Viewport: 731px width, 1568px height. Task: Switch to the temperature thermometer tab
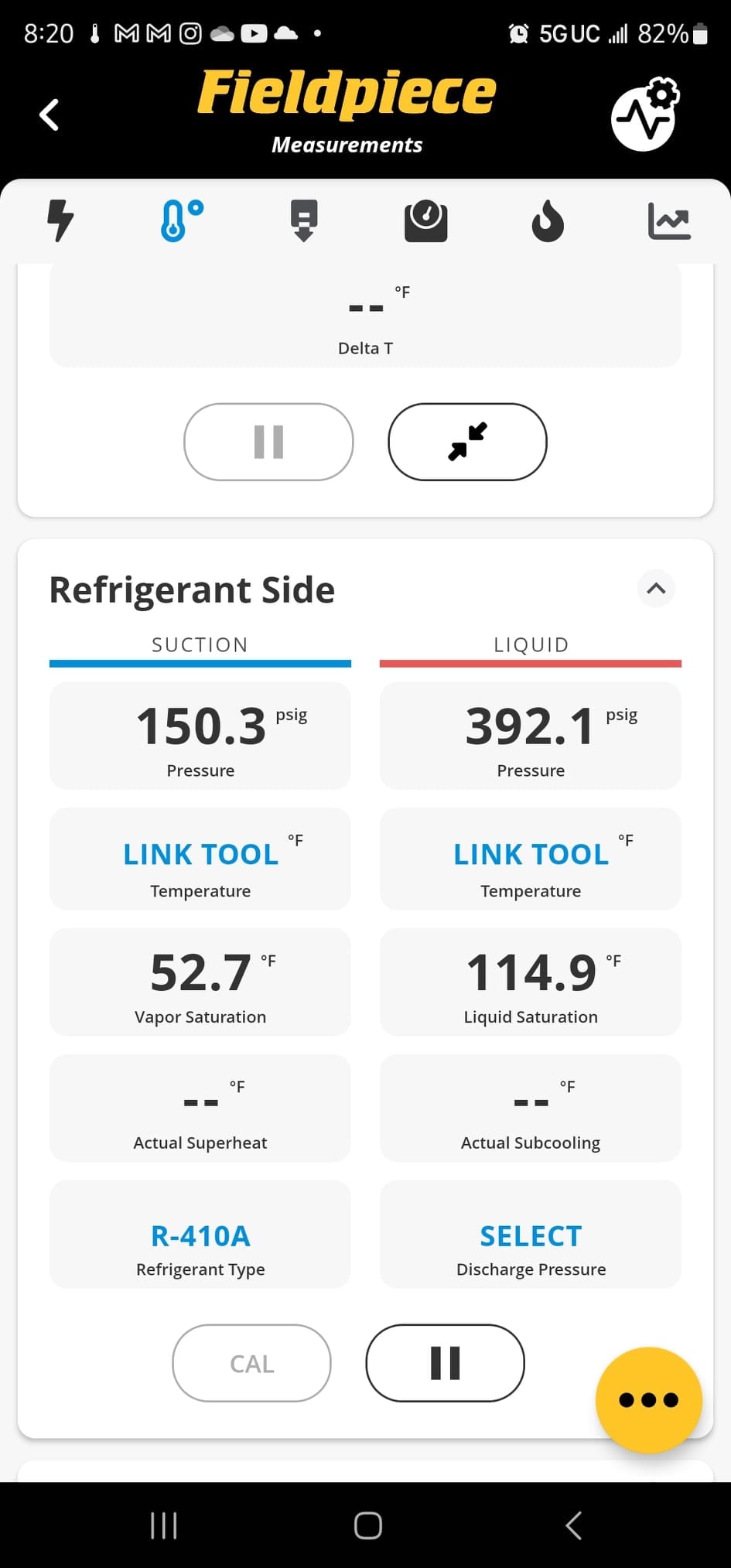coord(182,220)
